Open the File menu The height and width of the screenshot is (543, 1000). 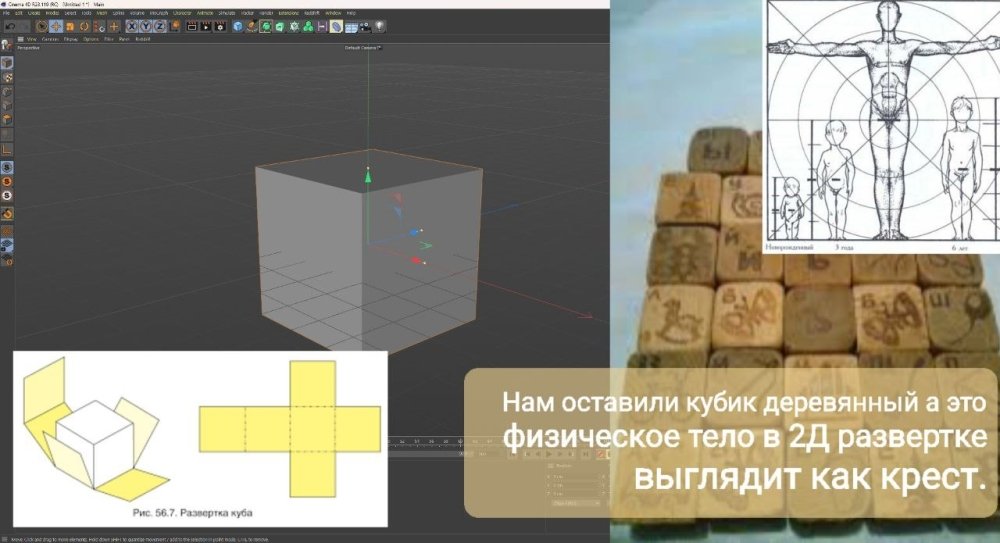coord(6,13)
